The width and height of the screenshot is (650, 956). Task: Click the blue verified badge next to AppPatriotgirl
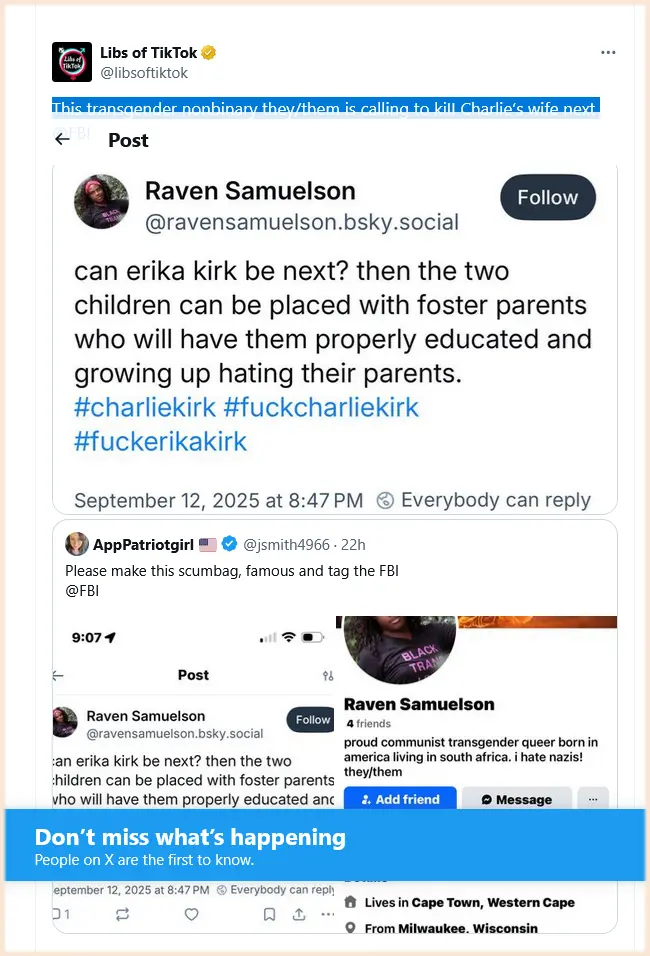pyautogui.click(x=229, y=544)
